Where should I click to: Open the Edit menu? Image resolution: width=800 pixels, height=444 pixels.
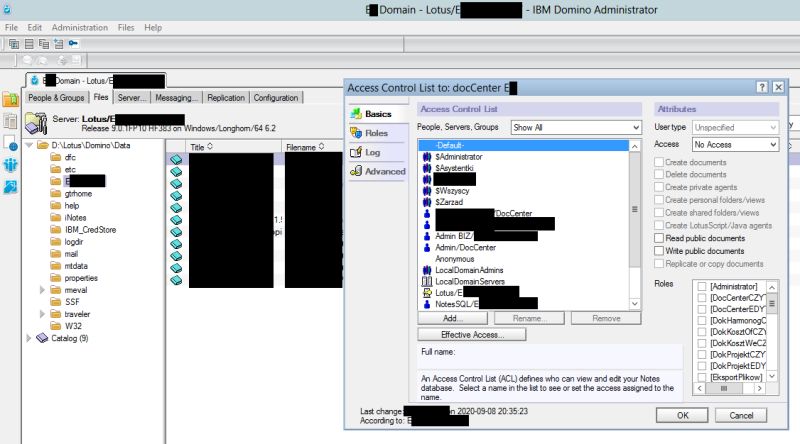click(x=35, y=28)
